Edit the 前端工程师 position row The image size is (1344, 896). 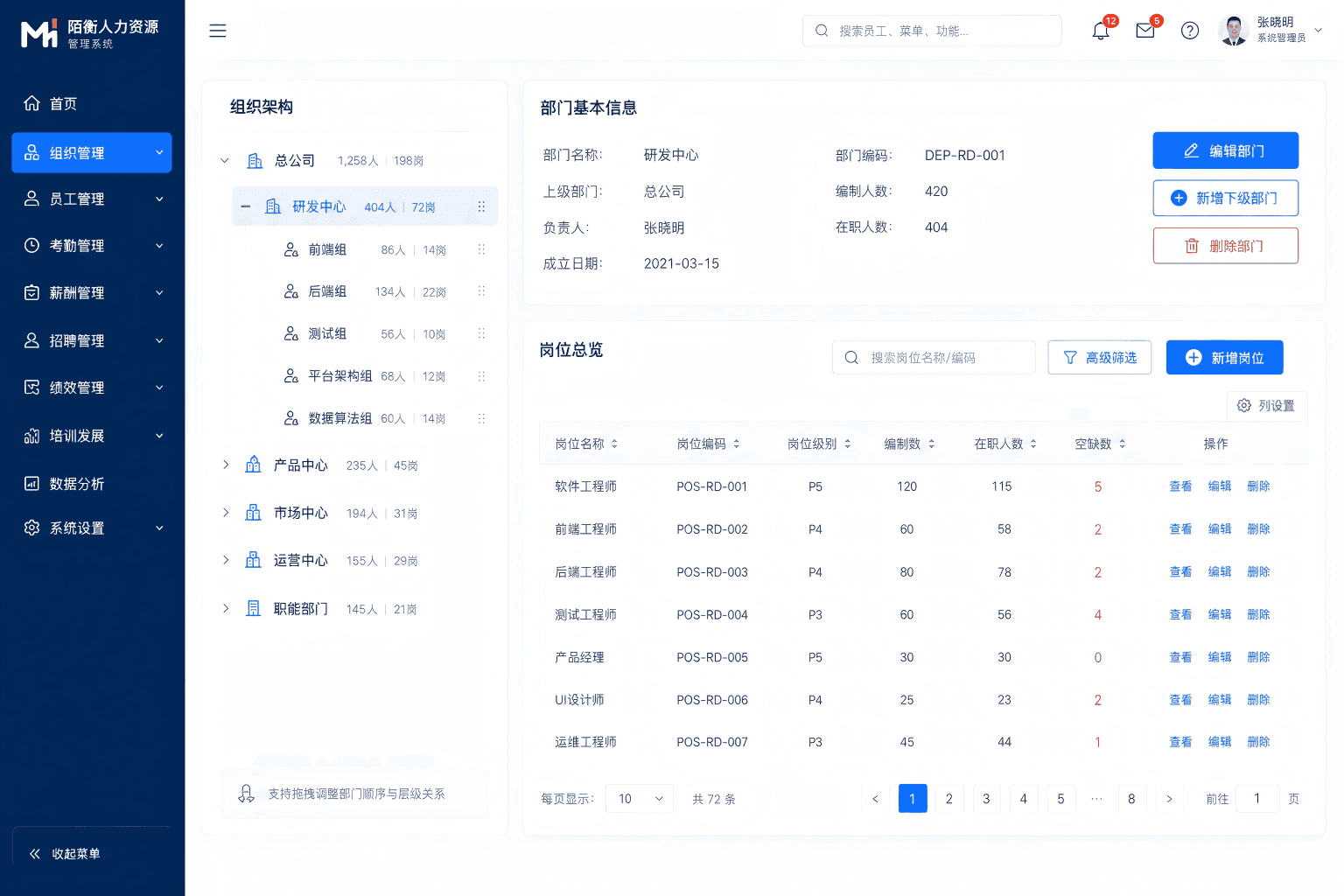pyautogui.click(x=1220, y=529)
